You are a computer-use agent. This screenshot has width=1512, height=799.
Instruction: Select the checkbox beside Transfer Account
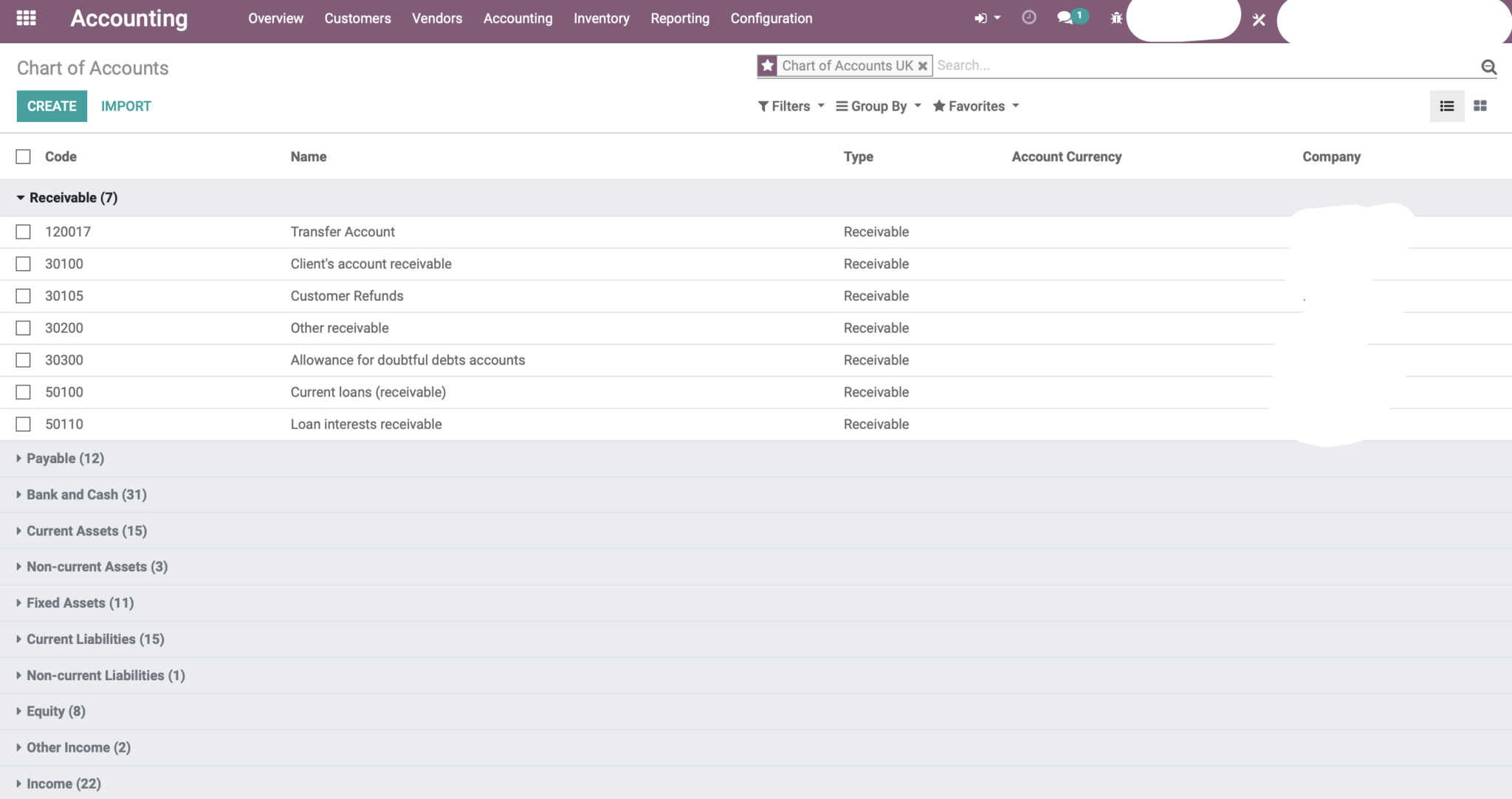point(23,231)
